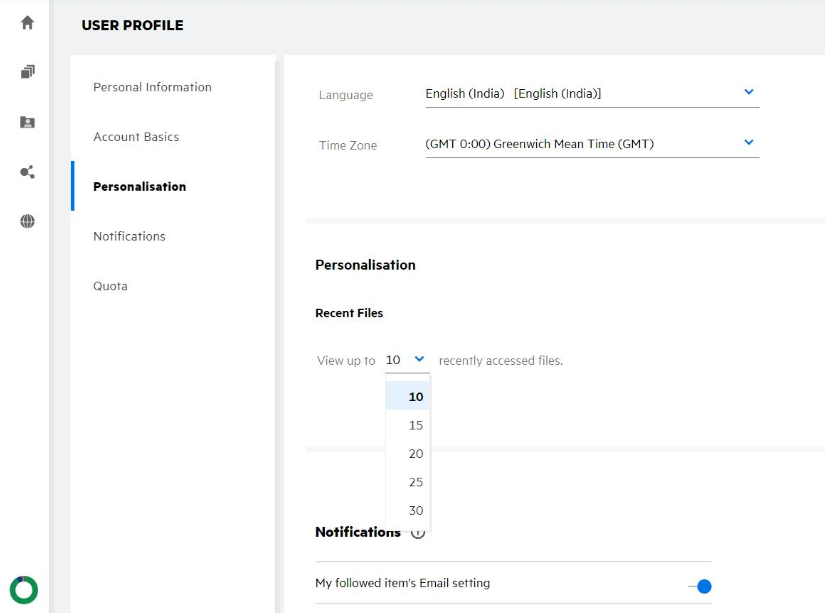The image size is (825, 613).
Task: Switch to Account Basics tab
Action: (136, 137)
